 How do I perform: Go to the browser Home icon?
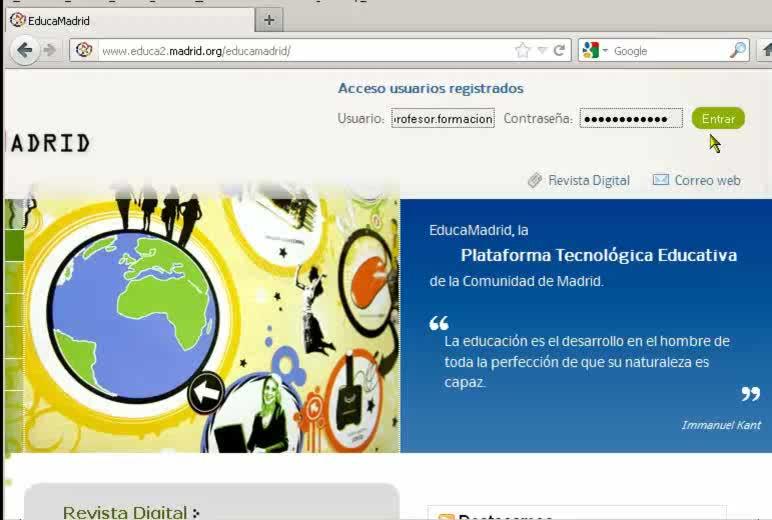pyautogui.click(x=767, y=50)
